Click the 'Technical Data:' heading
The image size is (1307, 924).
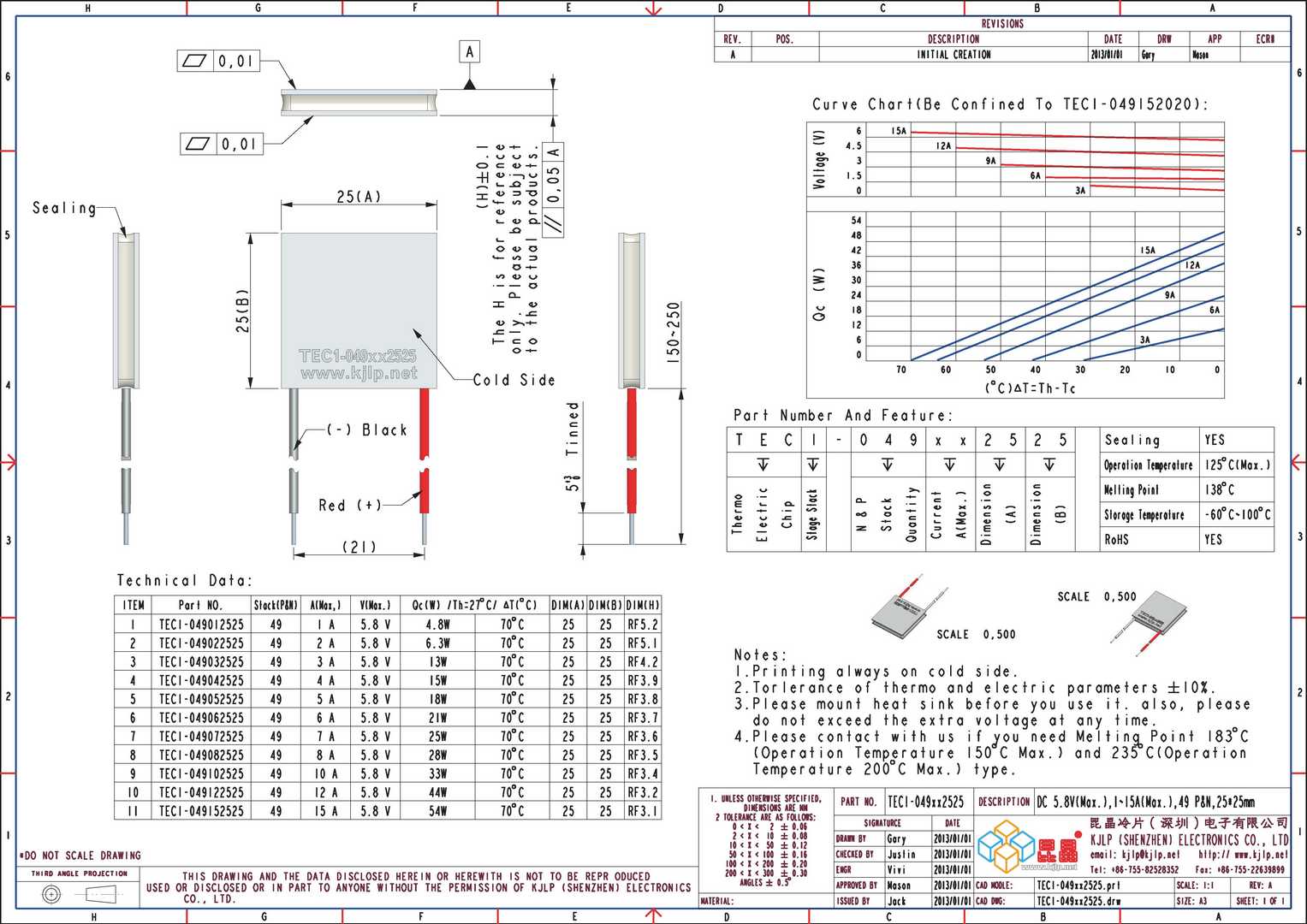click(185, 580)
